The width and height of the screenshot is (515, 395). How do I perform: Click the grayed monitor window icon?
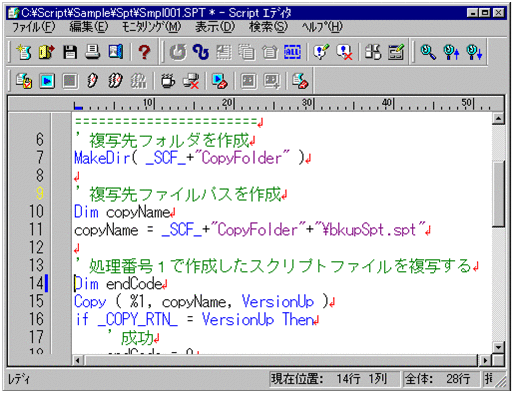coord(248,81)
